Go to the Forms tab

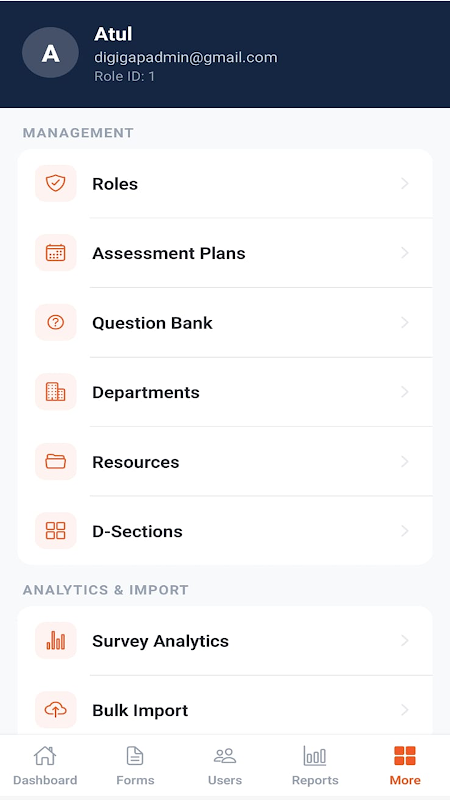[135, 765]
